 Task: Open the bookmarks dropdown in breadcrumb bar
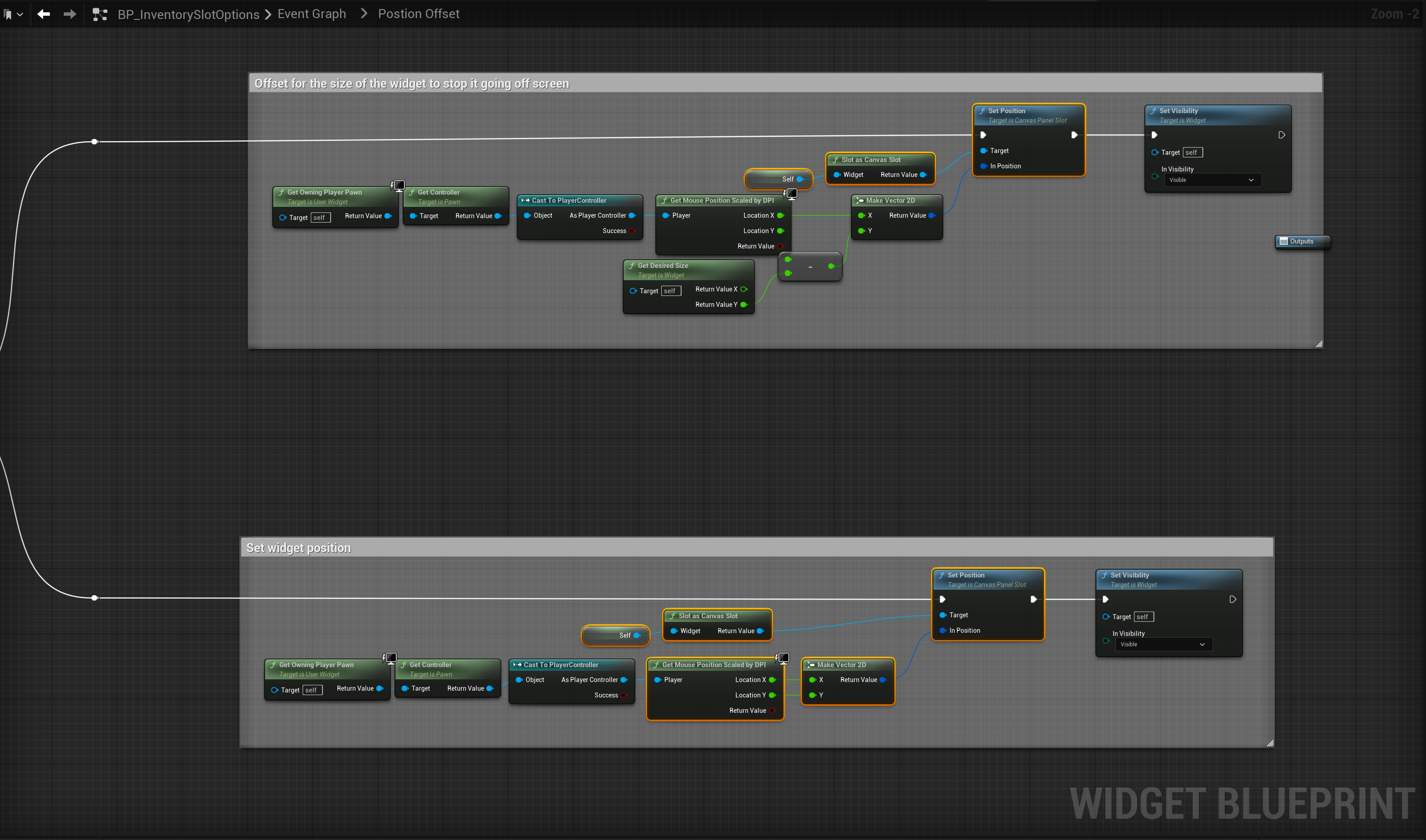click(13, 15)
